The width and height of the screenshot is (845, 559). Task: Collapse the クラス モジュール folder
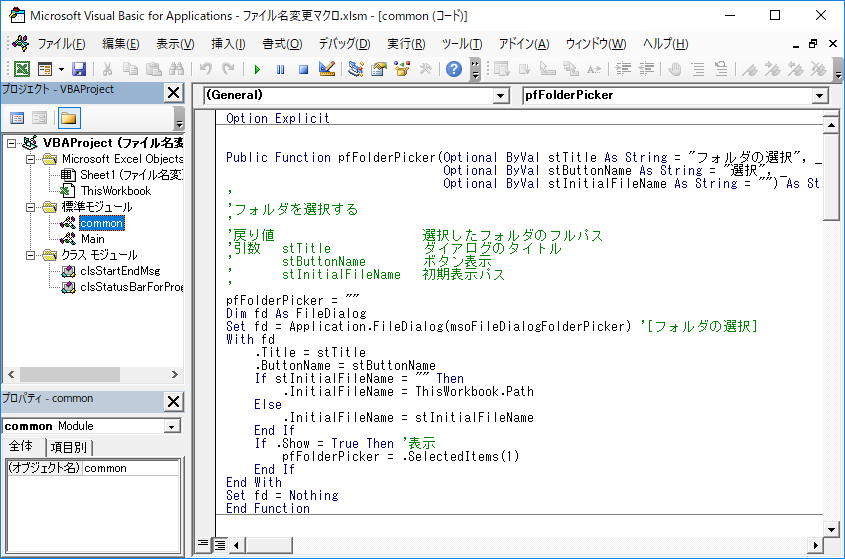31,255
